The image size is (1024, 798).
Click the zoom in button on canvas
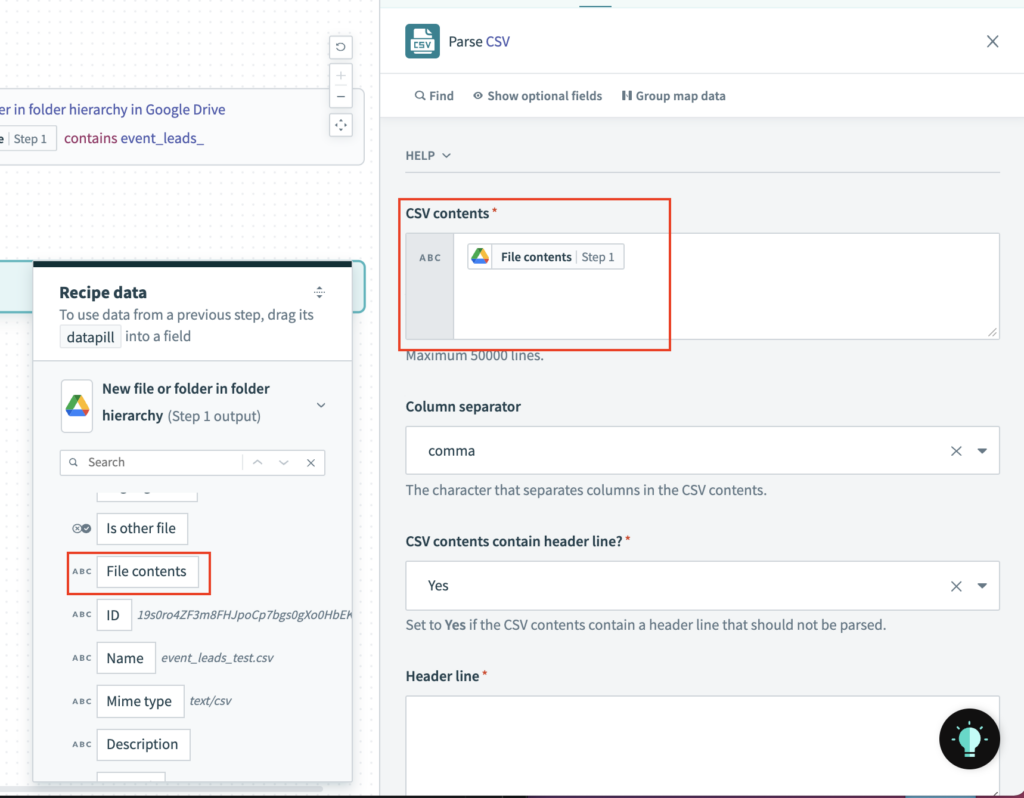click(x=340, y=75)
